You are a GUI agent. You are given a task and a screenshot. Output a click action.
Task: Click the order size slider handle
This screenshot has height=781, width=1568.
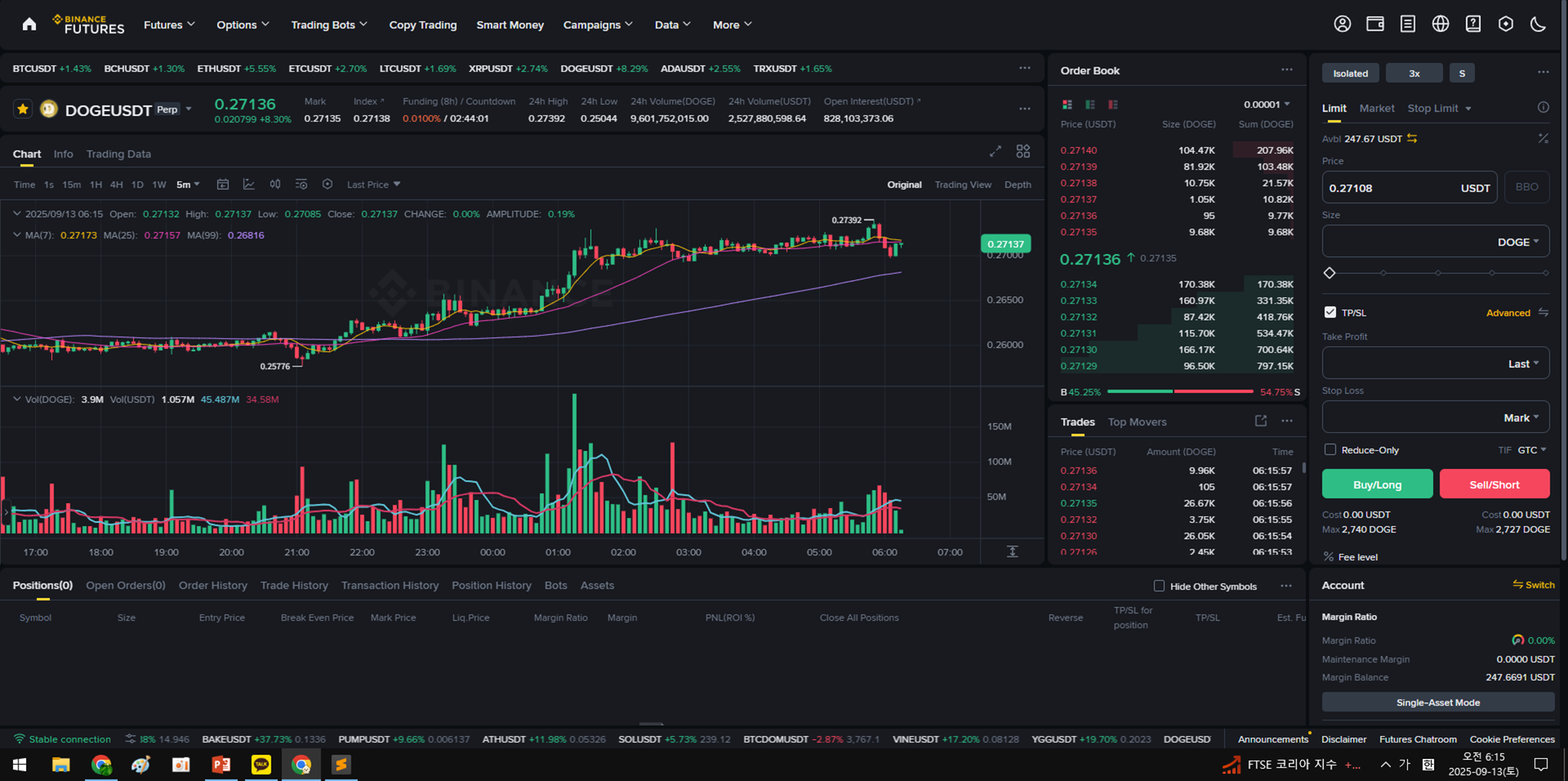coord(1329,273)
